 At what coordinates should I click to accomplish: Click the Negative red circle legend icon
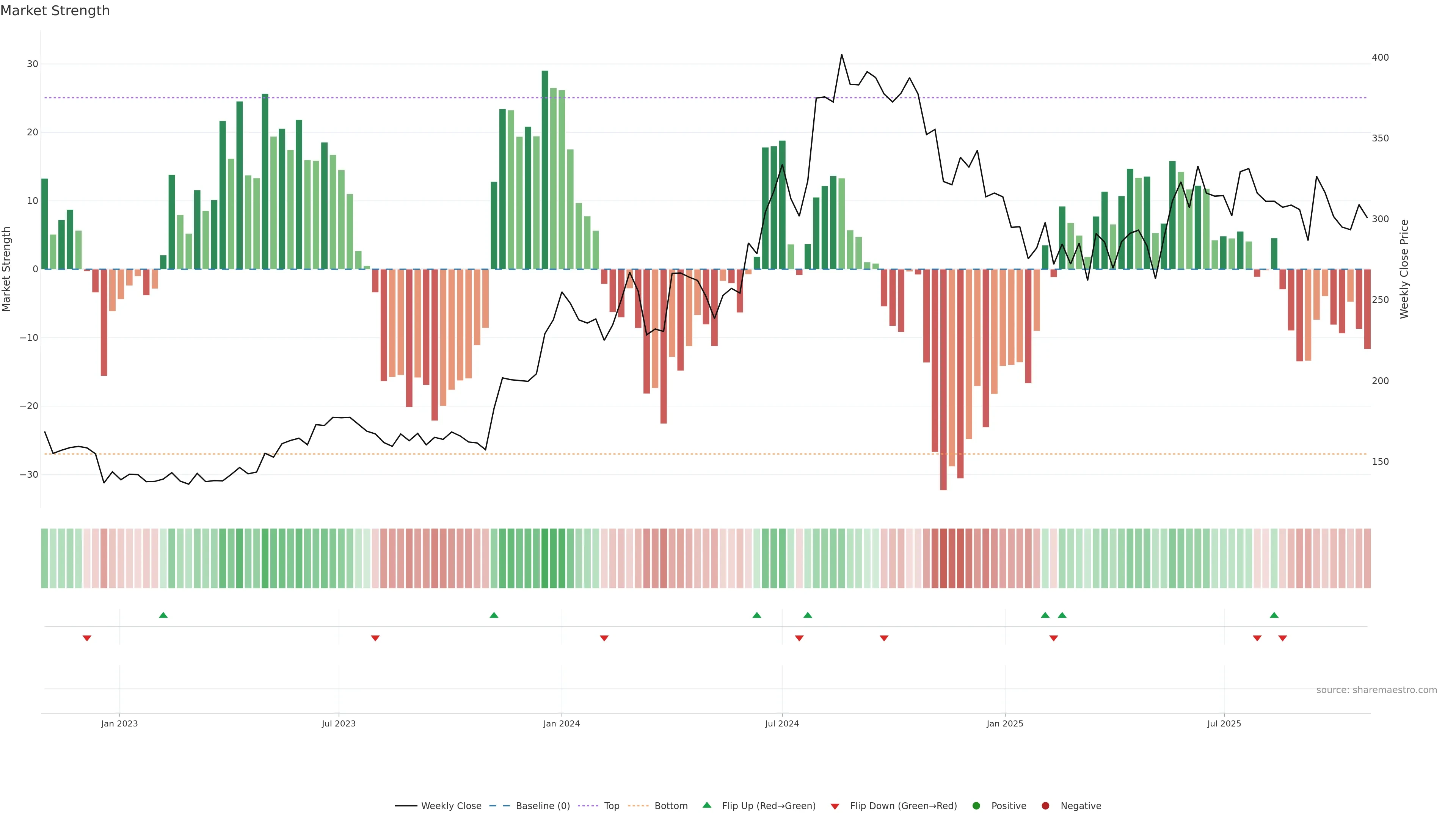[x=1045, y=806]
